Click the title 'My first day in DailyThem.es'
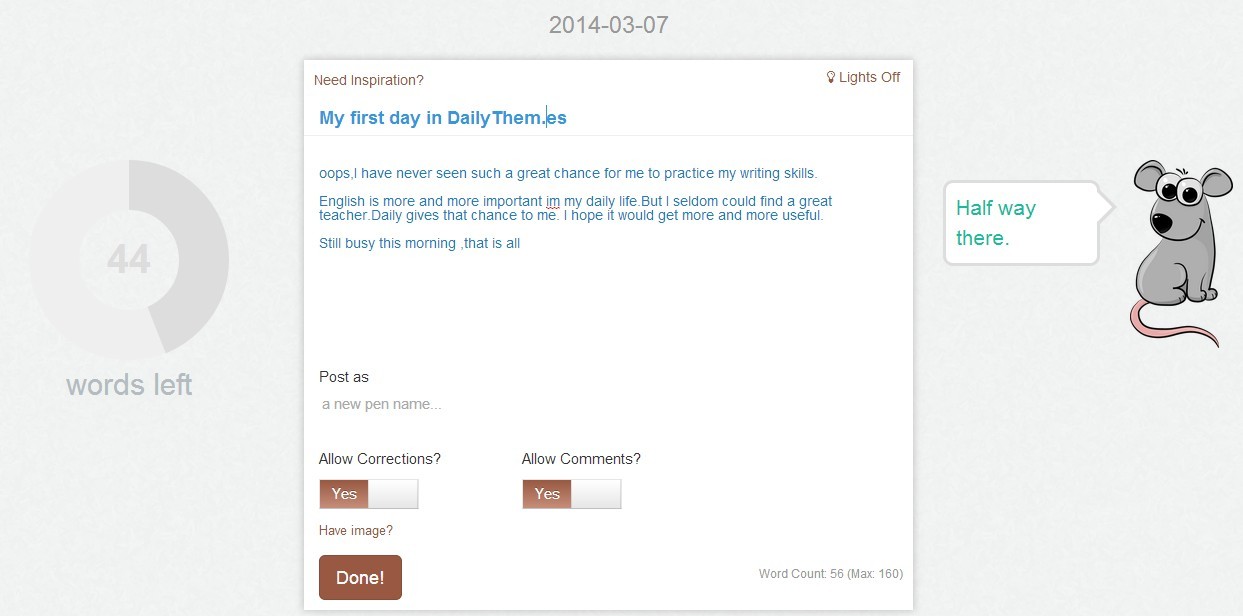The height and width of the screenshot is (616, 1243). [x=443, y=118]
